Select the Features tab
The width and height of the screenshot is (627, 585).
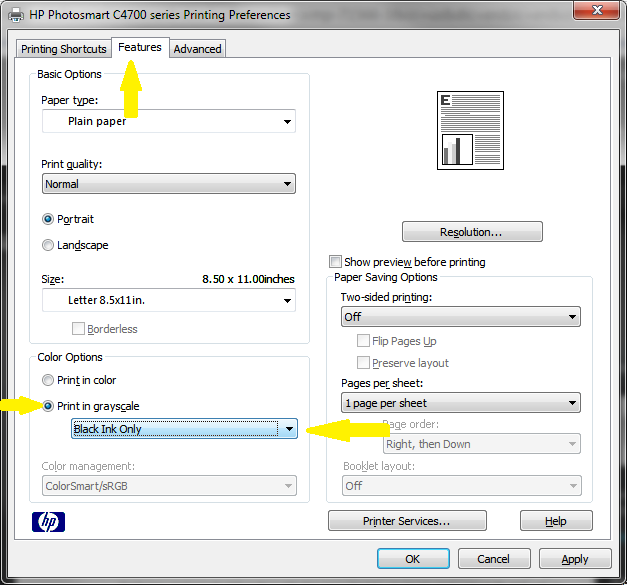pos(140,47)
